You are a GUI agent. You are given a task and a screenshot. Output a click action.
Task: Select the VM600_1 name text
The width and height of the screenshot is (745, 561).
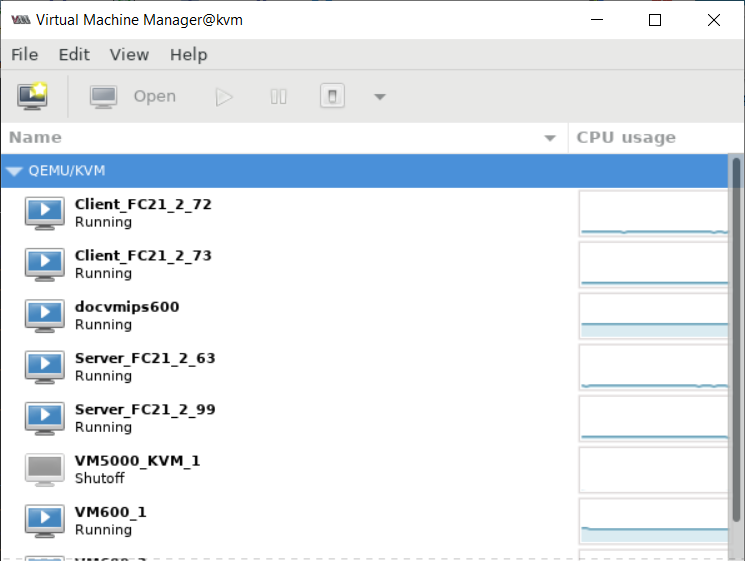(x=111, y=512)
